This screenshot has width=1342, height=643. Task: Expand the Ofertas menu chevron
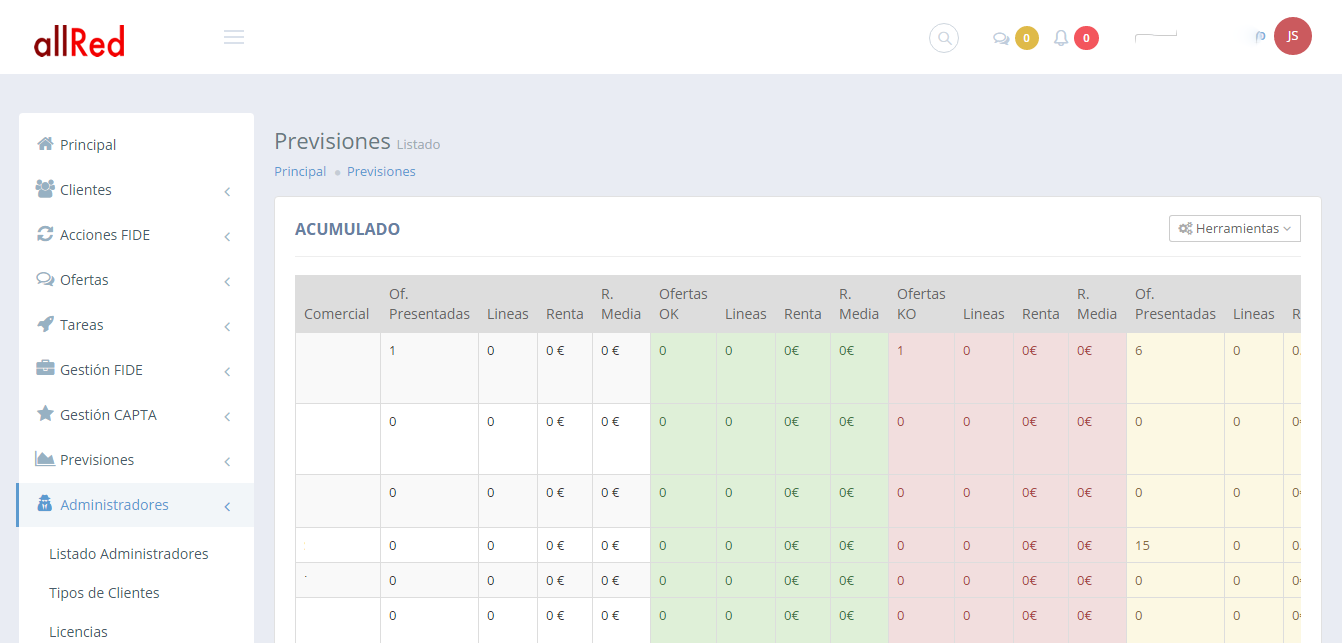(228, 281)
